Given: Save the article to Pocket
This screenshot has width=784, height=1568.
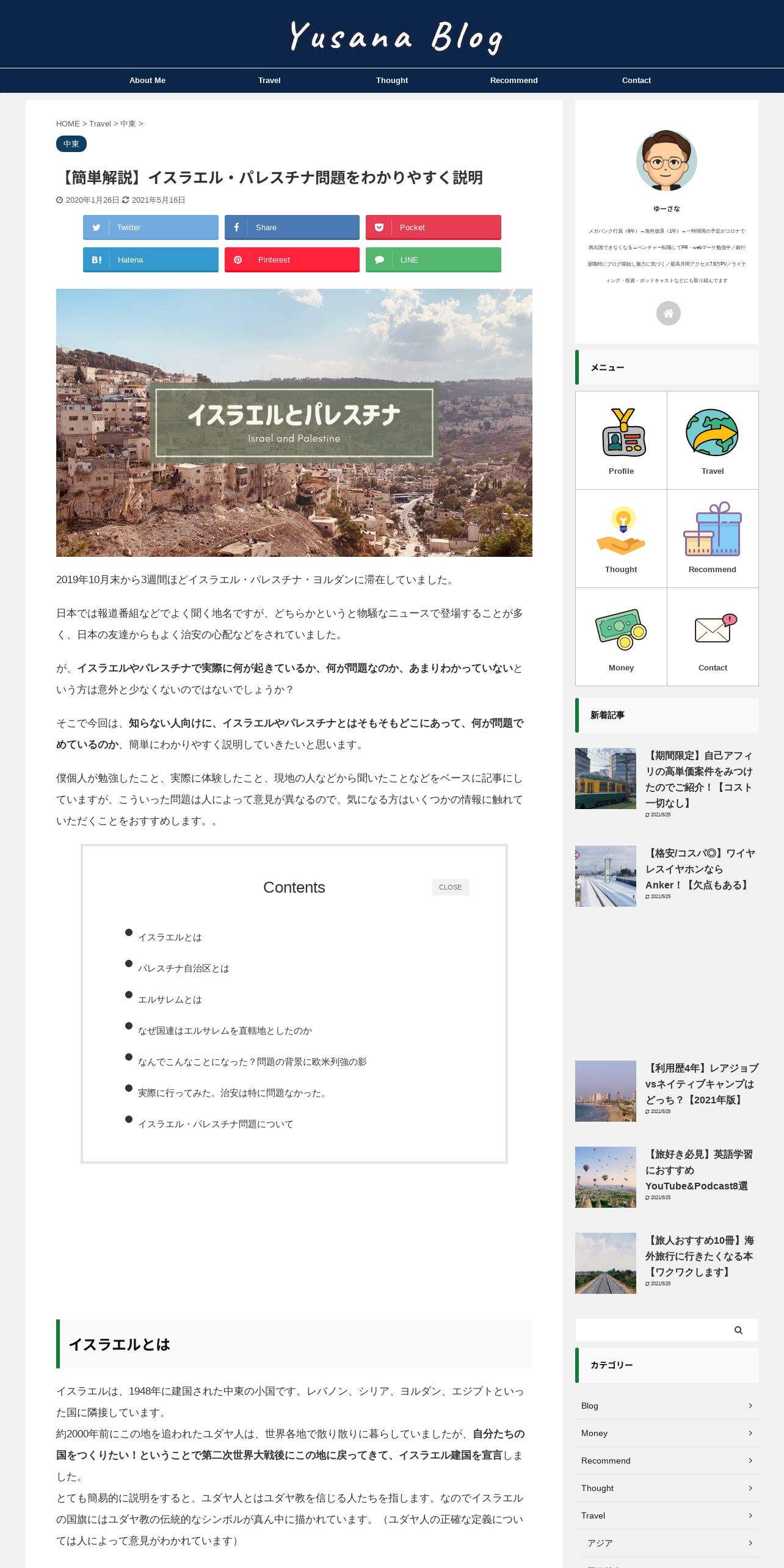Looking at the screenshot, I should [x=433, y=227].
